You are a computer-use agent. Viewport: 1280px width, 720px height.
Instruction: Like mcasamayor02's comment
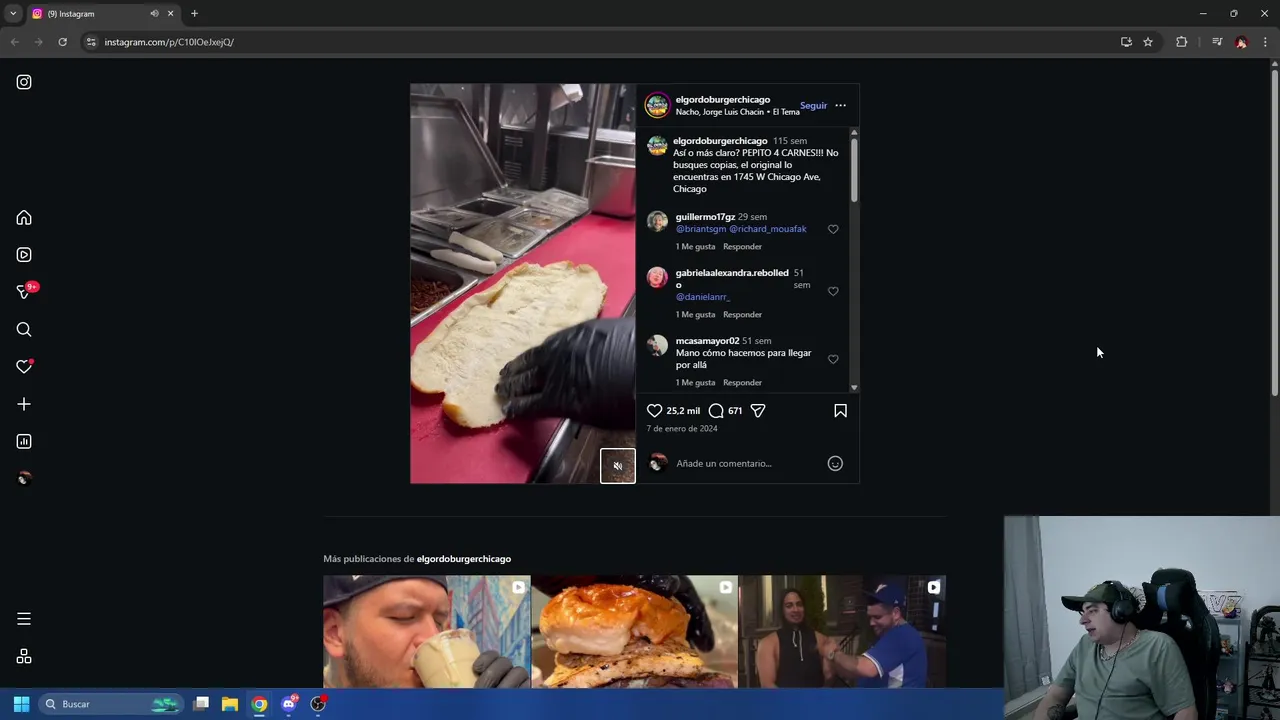click(x=833, y=359)
